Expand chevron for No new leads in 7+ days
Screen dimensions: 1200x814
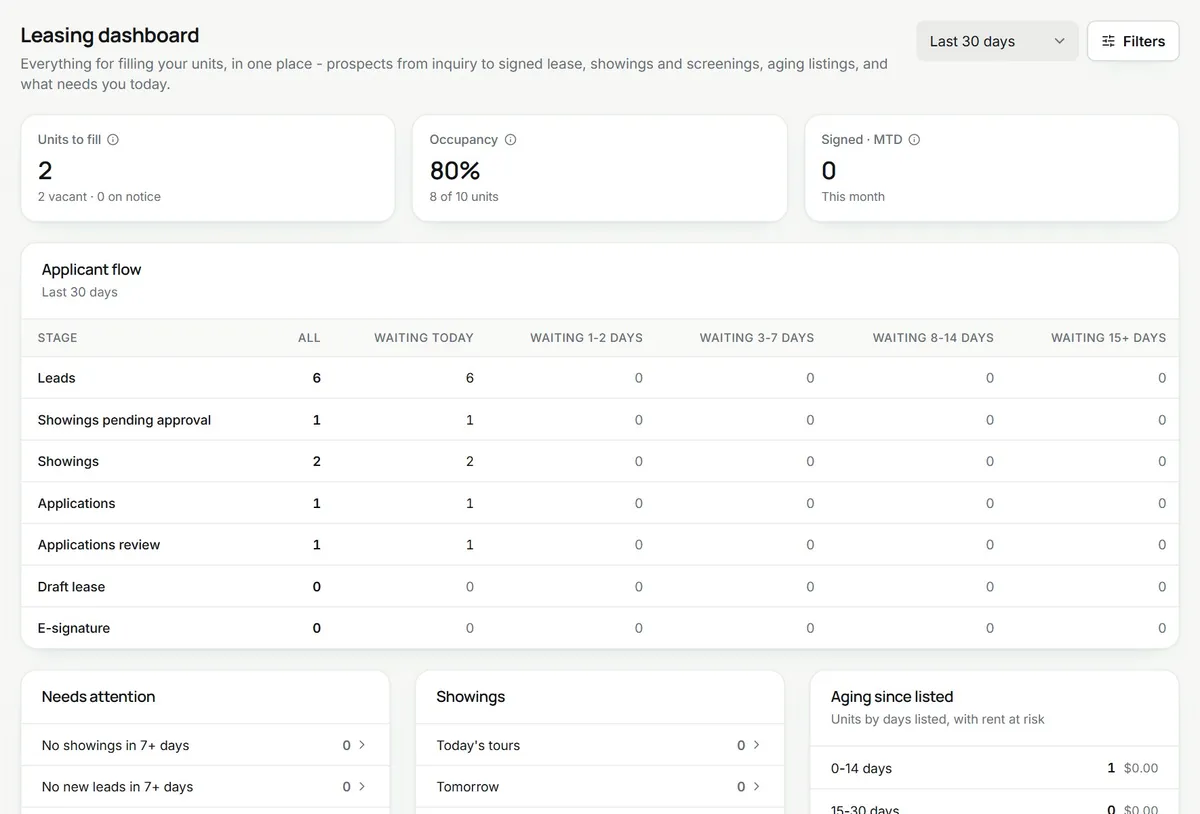(x=362, y=787)
